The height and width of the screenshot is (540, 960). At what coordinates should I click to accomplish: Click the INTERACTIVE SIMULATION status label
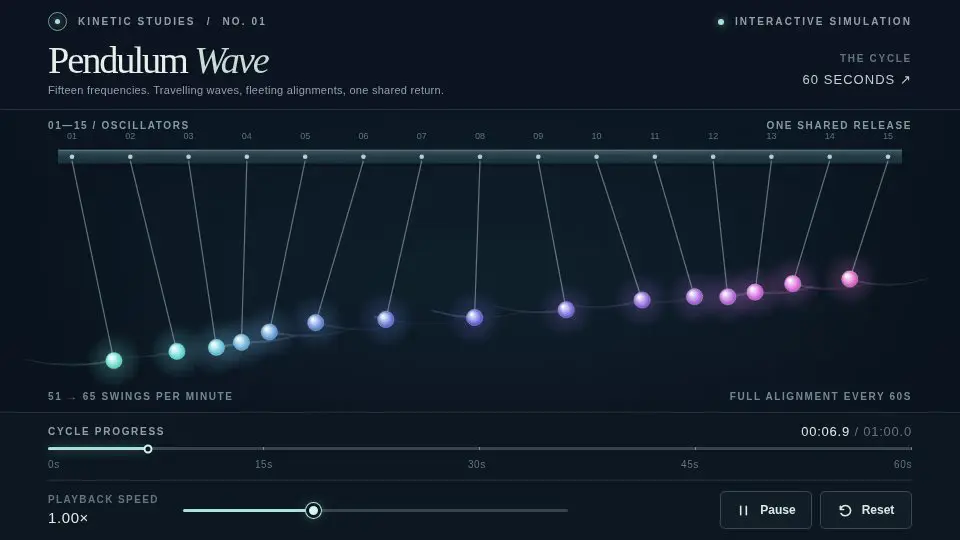pyautogui.click(x=822, y=21)
